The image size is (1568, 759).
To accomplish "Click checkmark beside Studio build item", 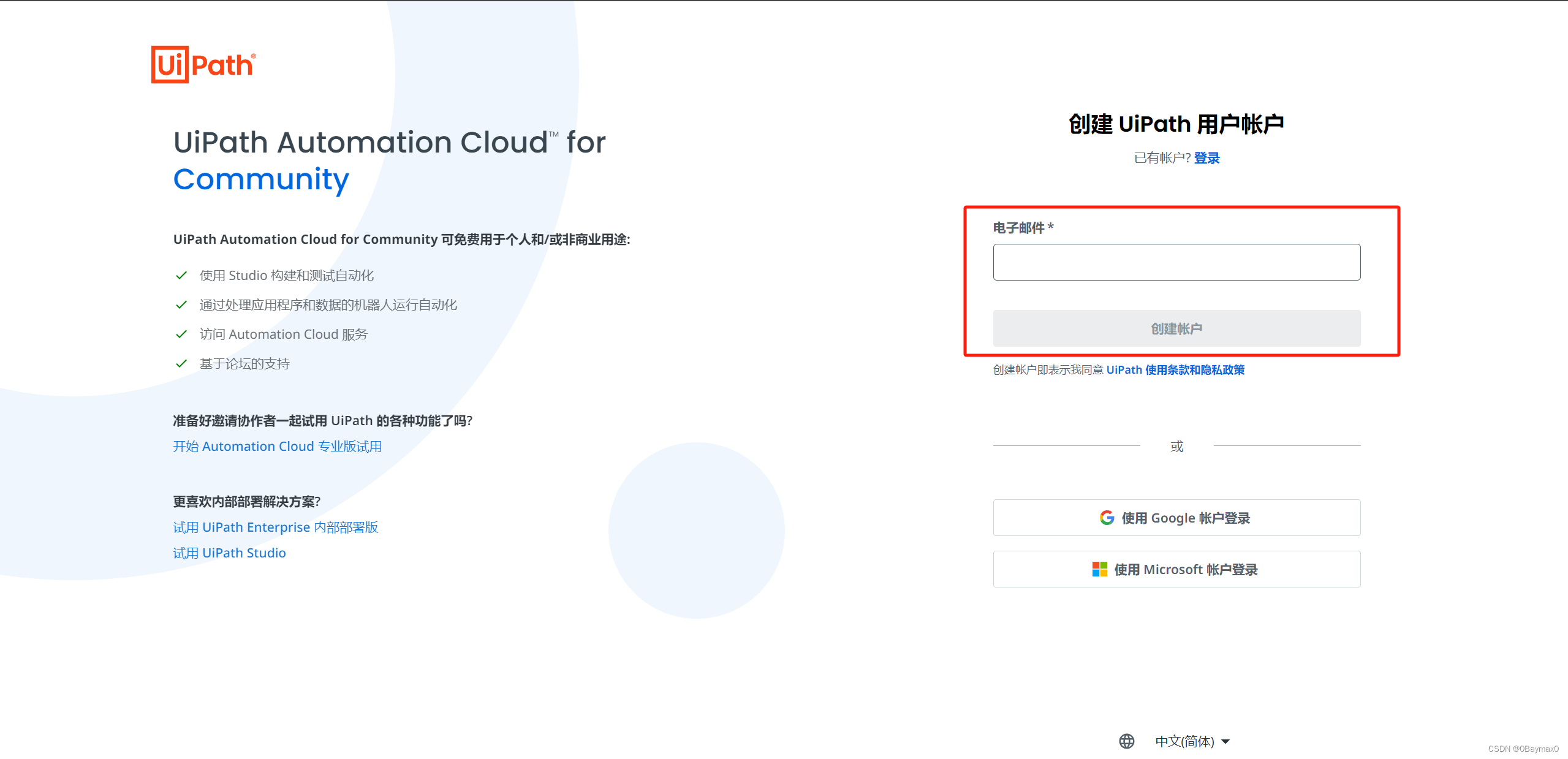I will (181, 276).
